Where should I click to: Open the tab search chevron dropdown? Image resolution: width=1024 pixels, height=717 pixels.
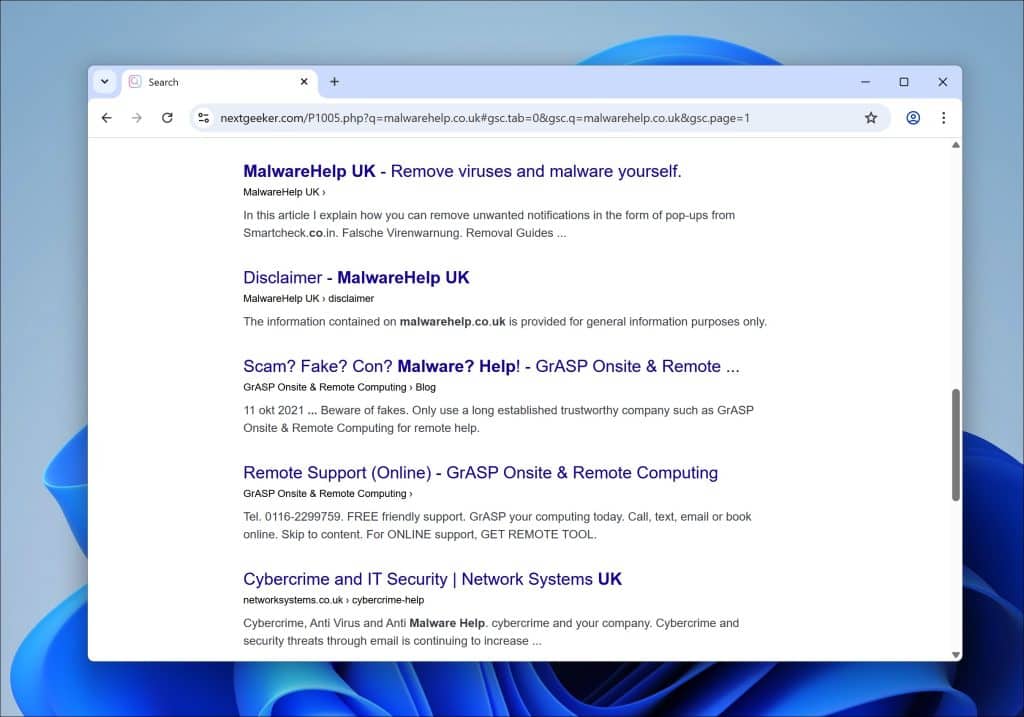(x=104, y=81)
